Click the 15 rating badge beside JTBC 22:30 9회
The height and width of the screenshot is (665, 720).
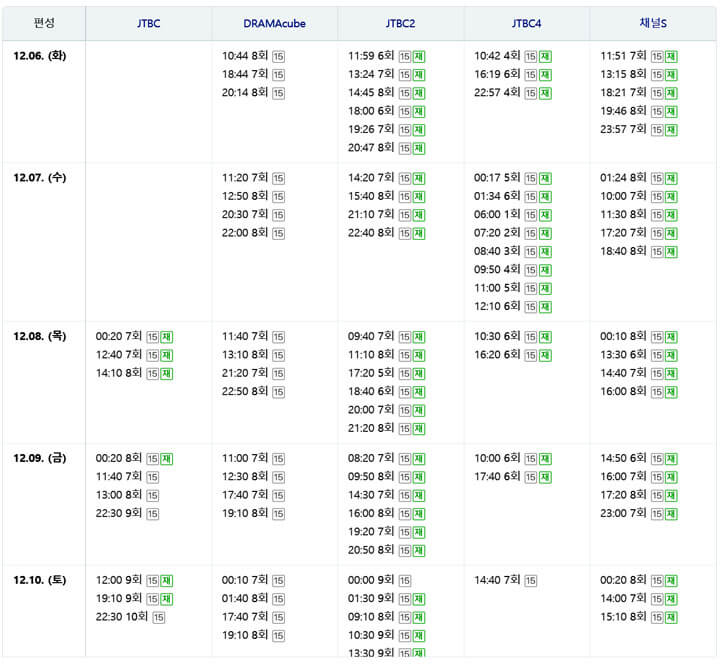pos(152,514)
